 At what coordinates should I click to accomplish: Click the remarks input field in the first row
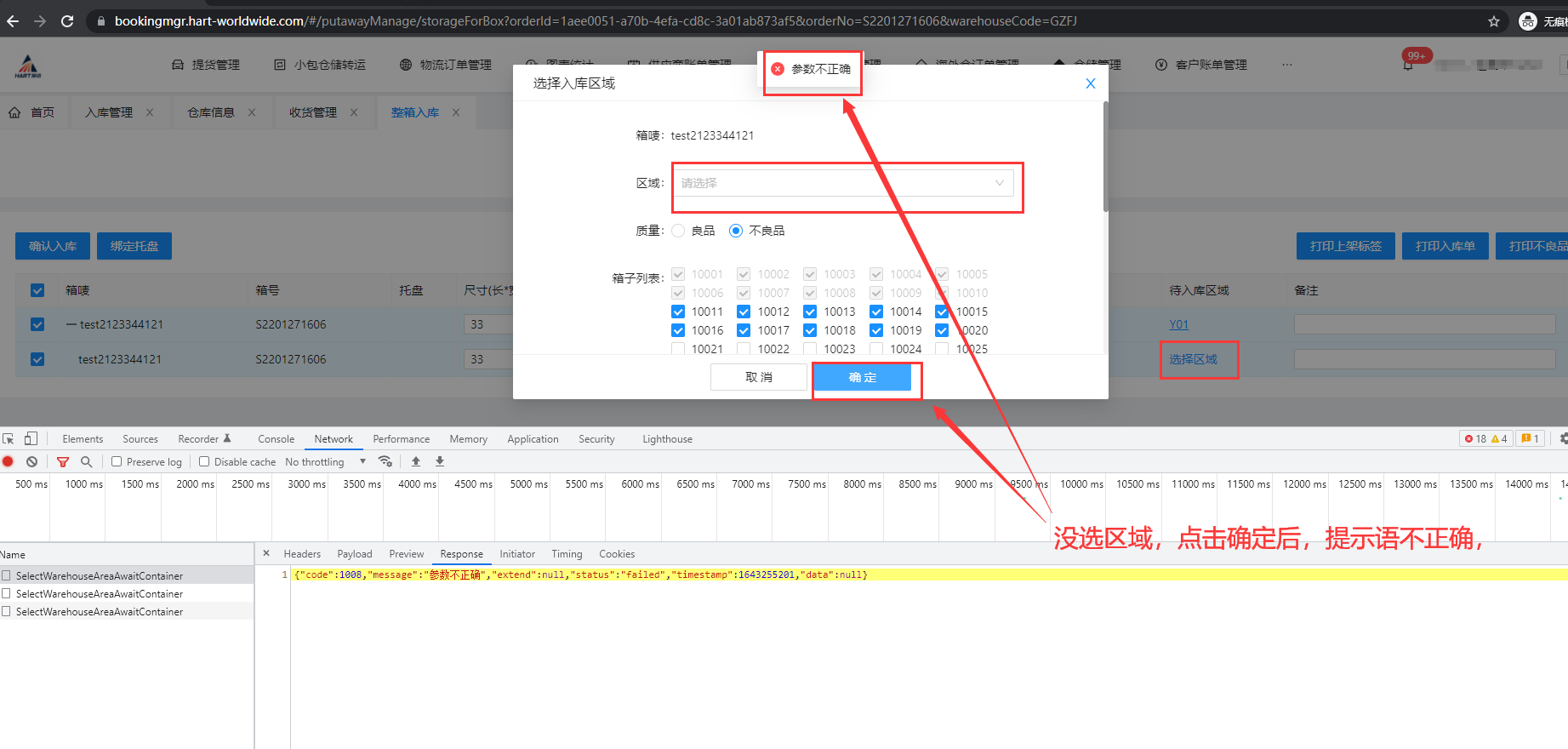click(1423, 324)
